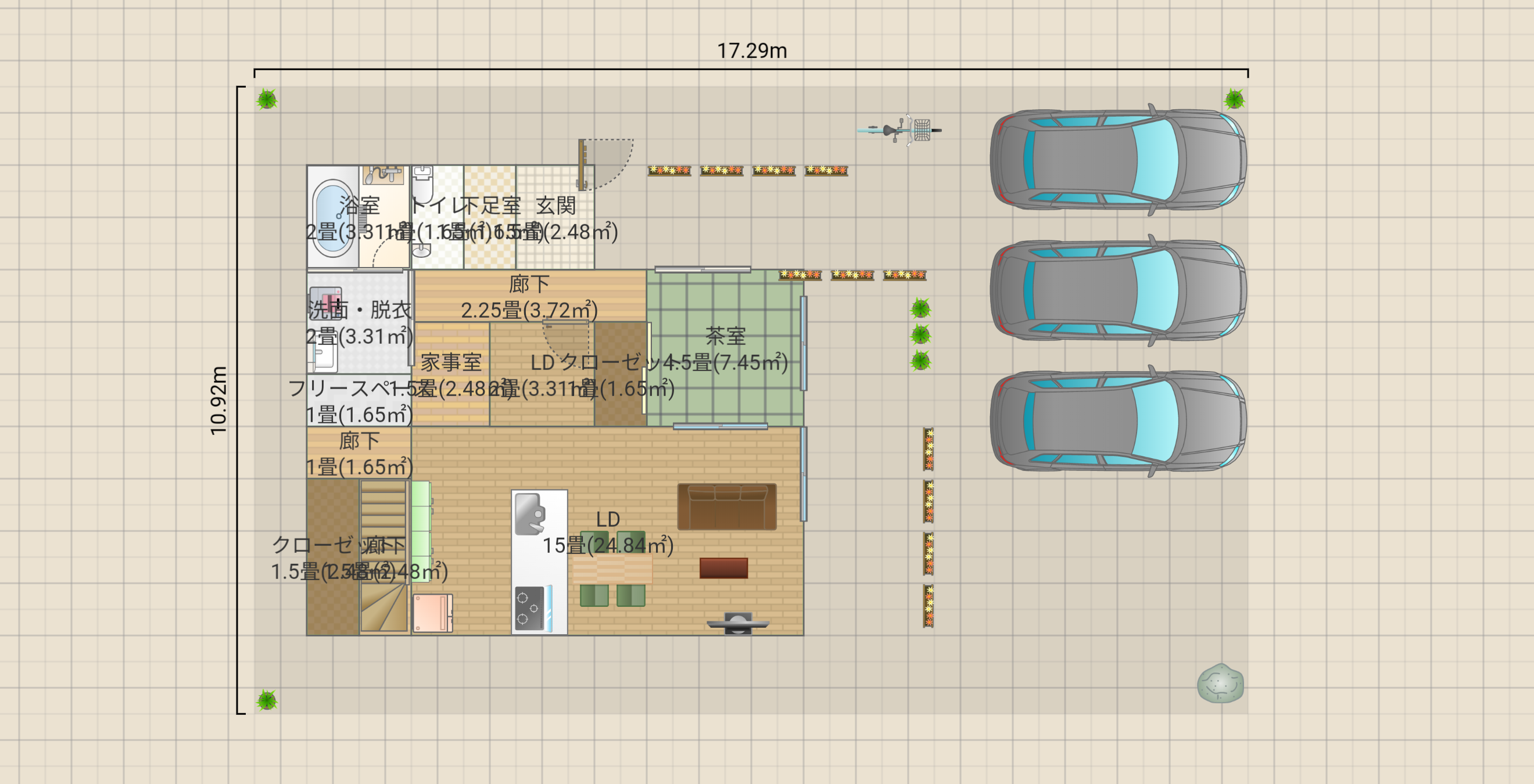Viewport: 1534px width, 784px height.
Task: Select the LD right-side wall window
Action: click(804, 474)
